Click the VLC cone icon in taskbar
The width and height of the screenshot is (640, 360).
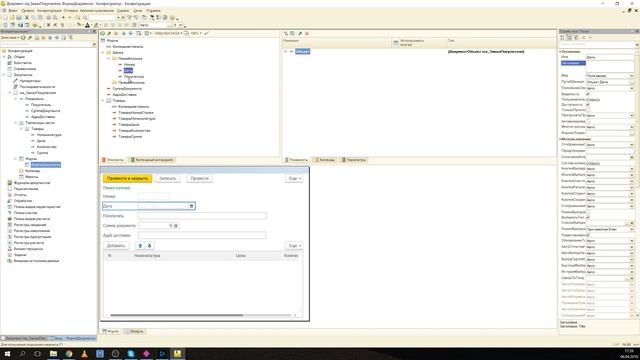point(84,354)
